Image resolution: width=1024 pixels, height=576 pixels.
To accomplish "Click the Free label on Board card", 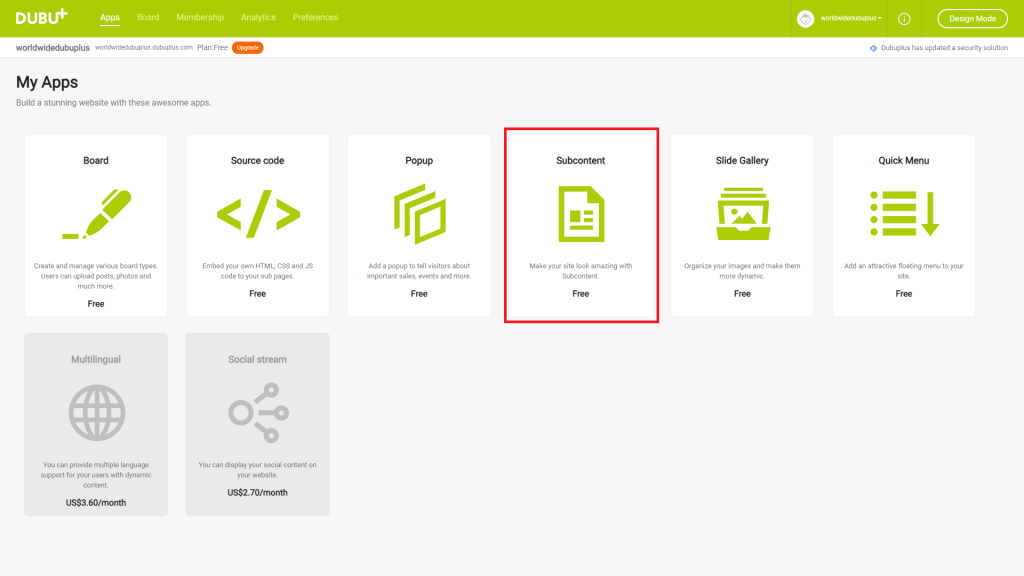I will [x=96, y=304].
